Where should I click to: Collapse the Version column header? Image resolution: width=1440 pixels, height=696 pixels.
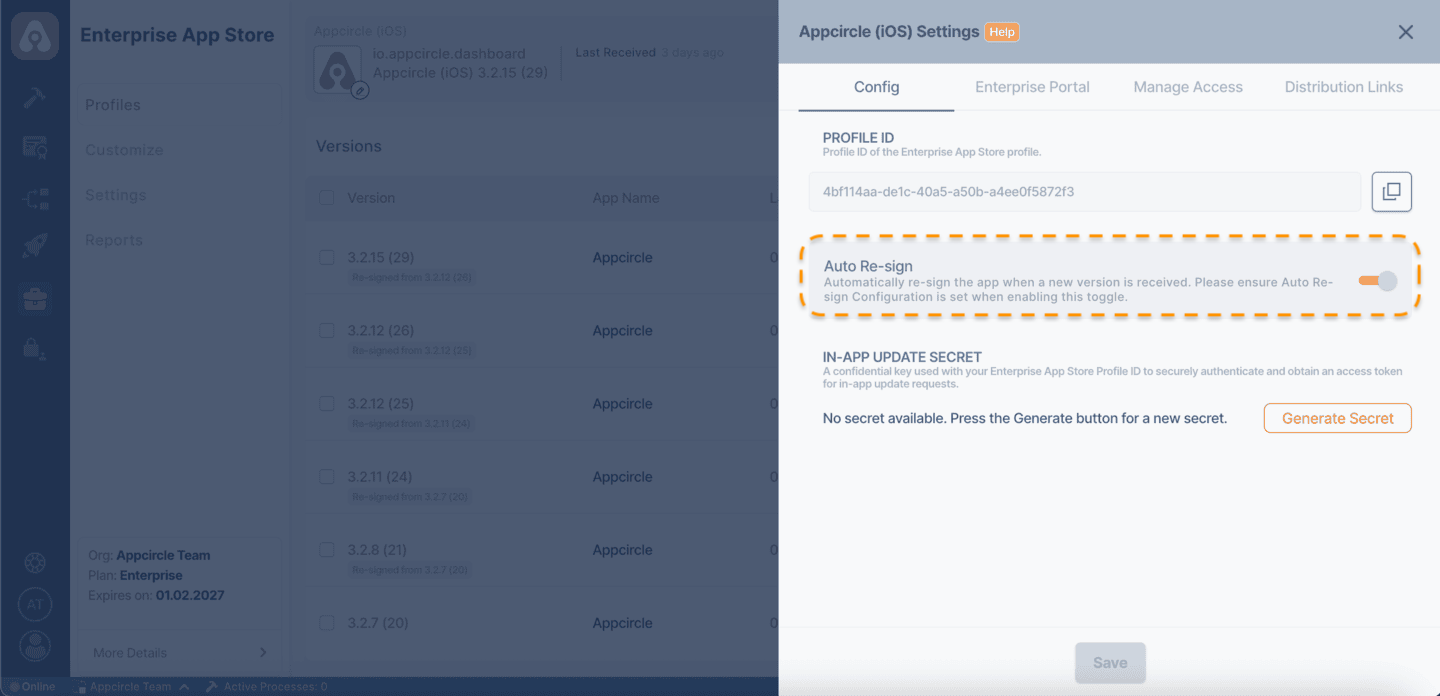coord(372,198)
